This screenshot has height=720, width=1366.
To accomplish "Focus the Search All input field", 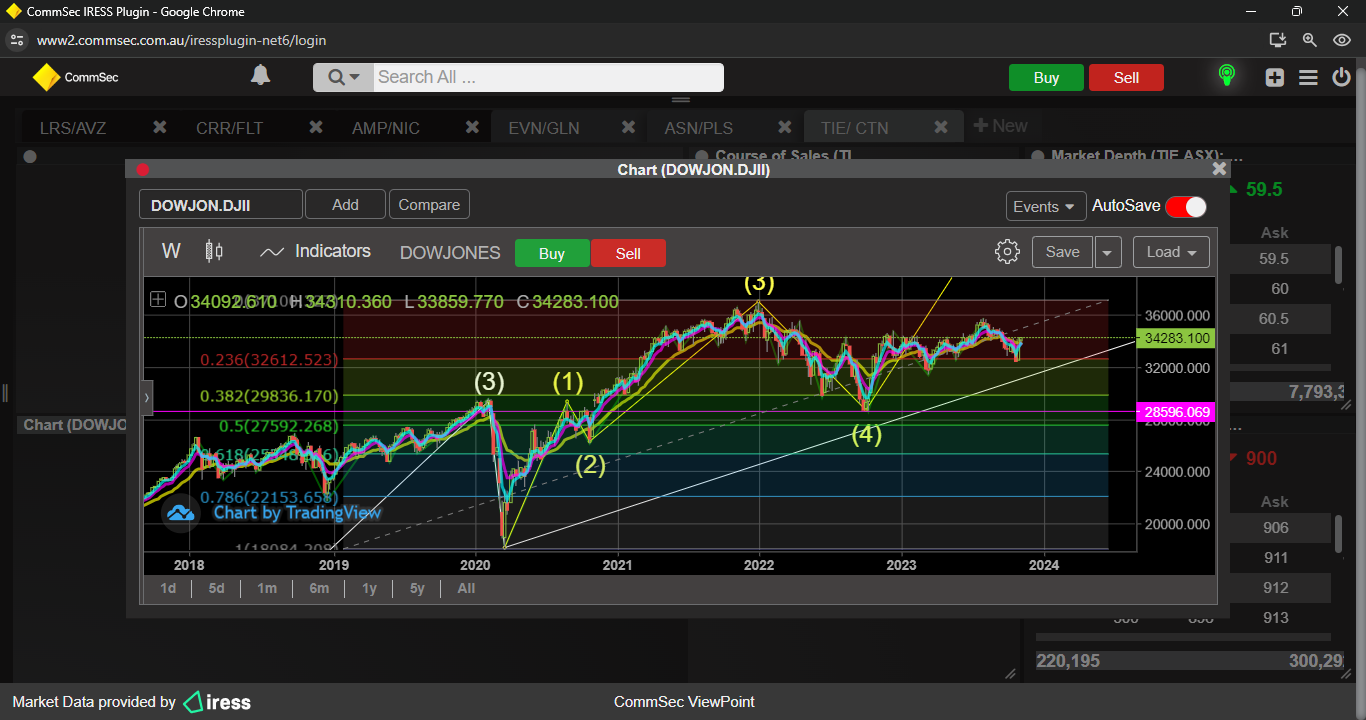I will [548, 77].
